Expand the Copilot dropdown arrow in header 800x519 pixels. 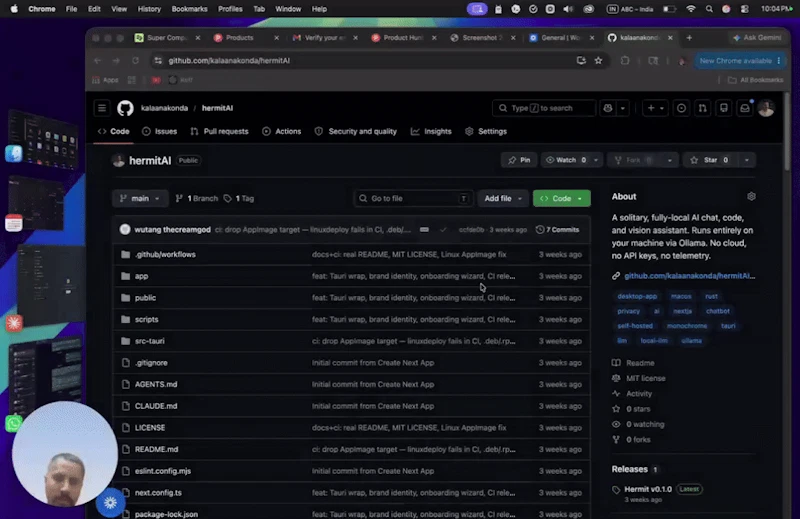pos(622,108)
